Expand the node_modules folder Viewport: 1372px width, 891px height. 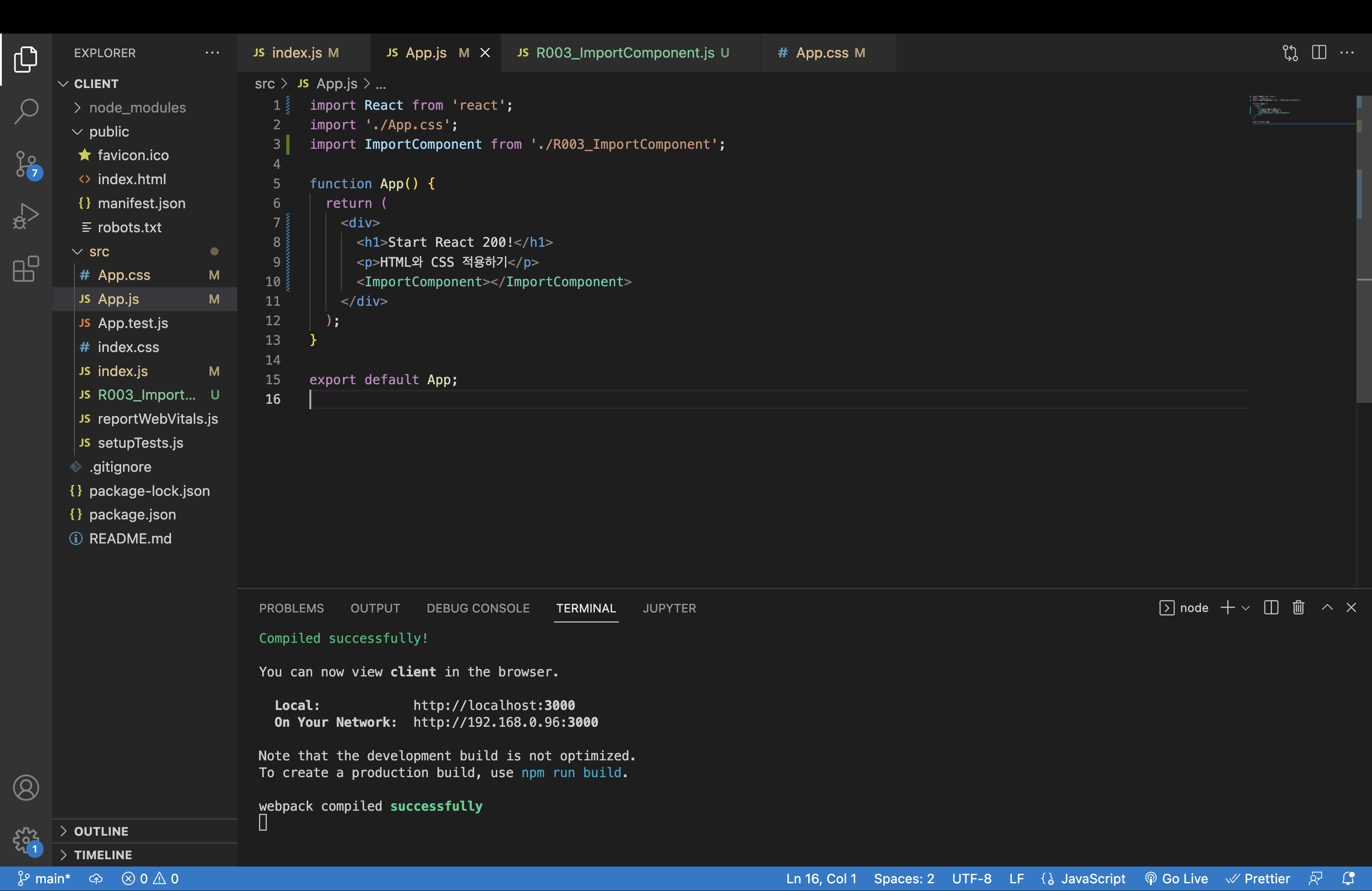137,108
